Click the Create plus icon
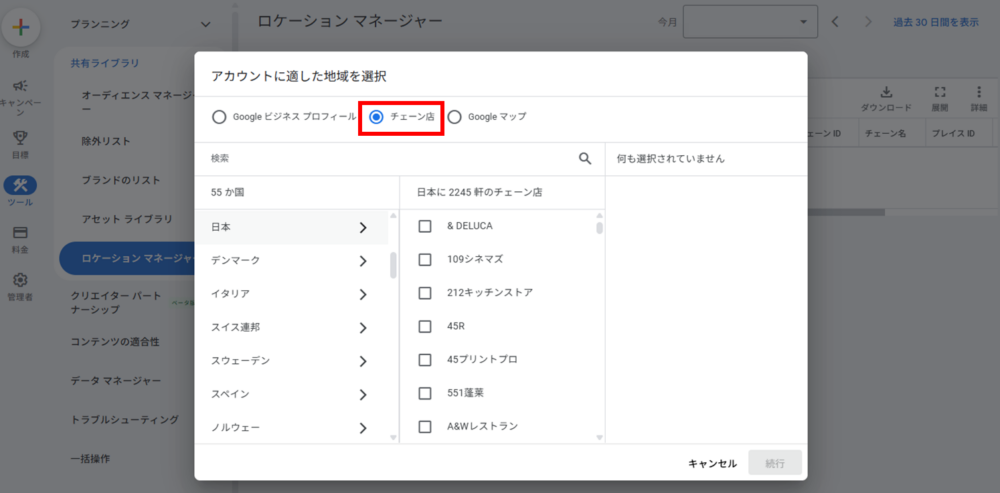Screen dimensions: 1000x493 pyautogui.click(x=20, y=27)
